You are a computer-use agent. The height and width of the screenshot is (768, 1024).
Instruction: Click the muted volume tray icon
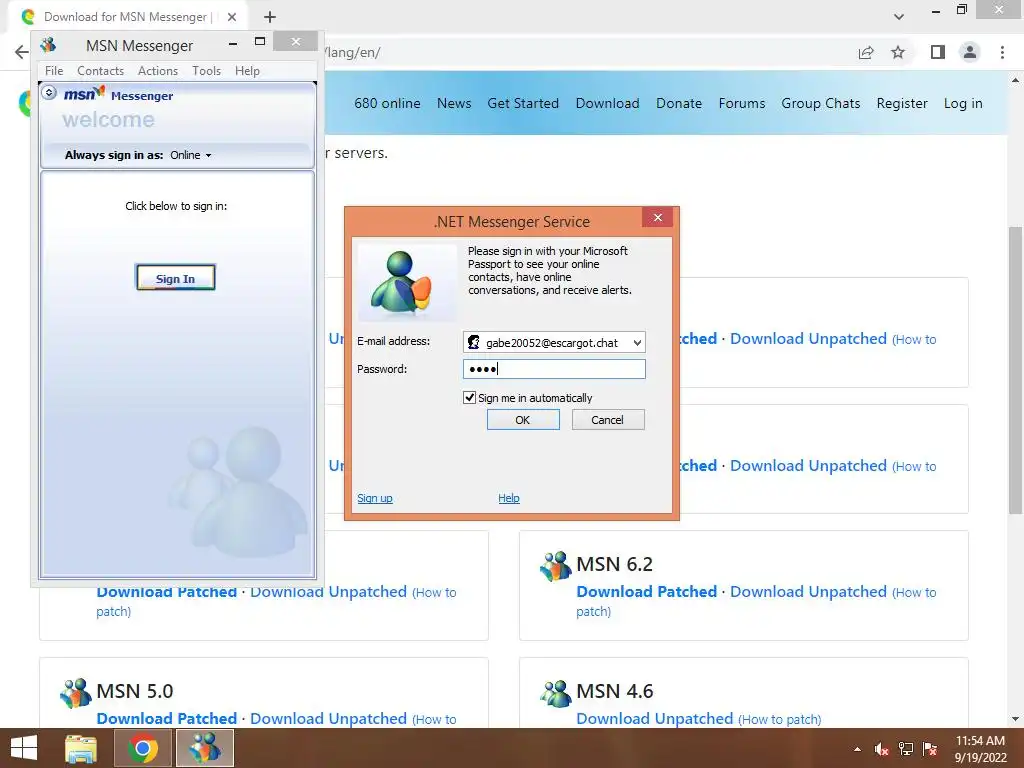coord(881,749)
